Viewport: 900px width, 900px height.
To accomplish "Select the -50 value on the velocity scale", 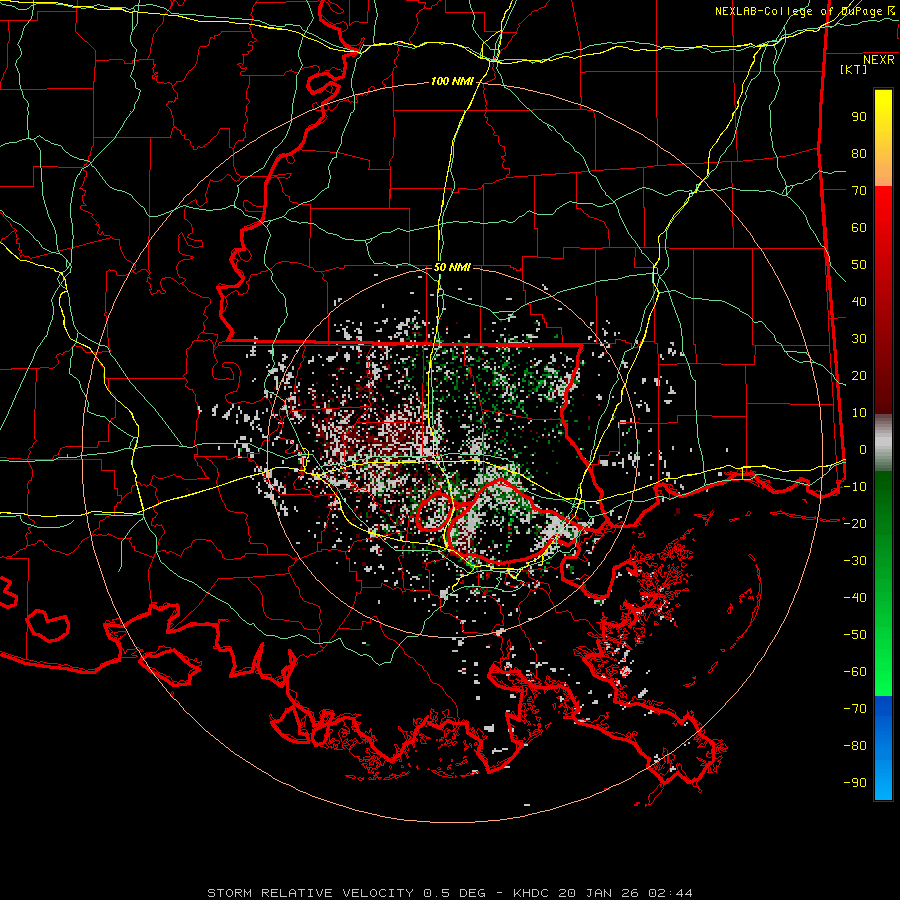I will pos(855,634).
